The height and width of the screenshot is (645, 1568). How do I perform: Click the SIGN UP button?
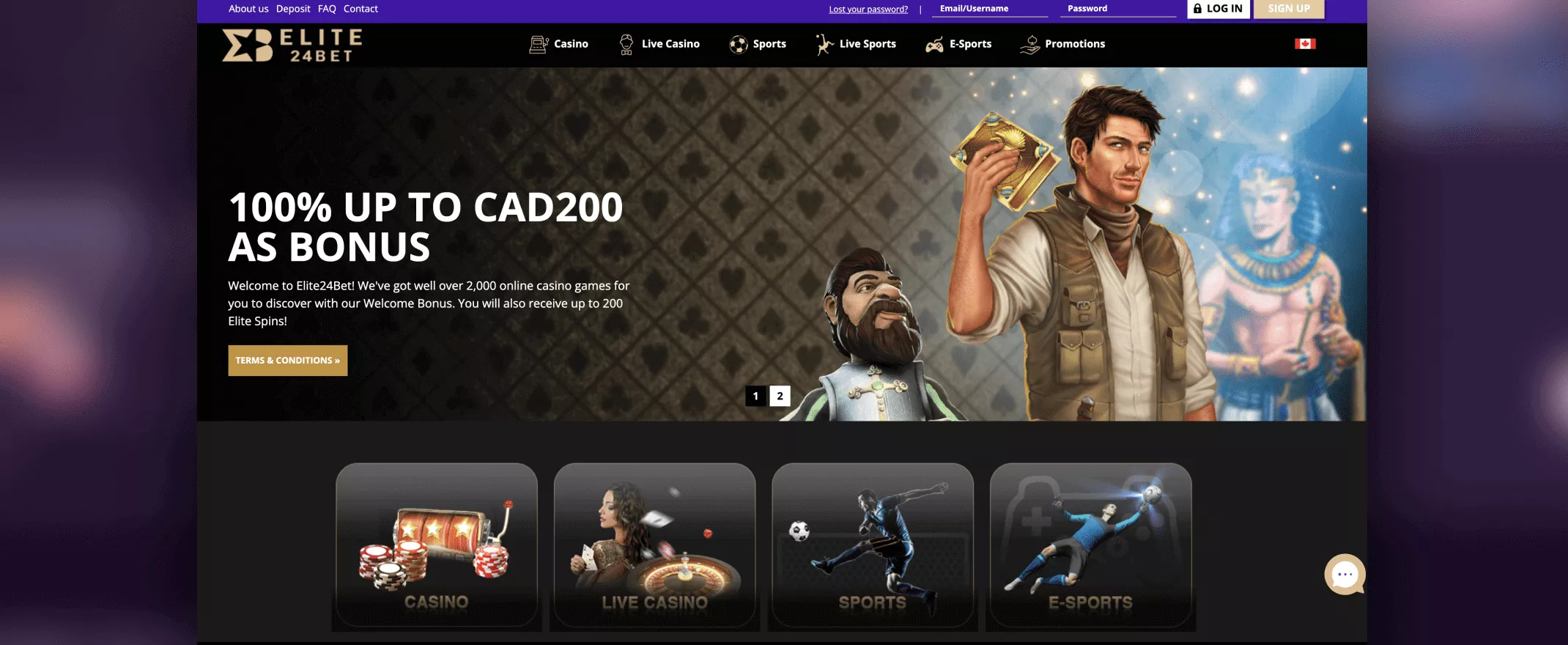(1289, 9)
